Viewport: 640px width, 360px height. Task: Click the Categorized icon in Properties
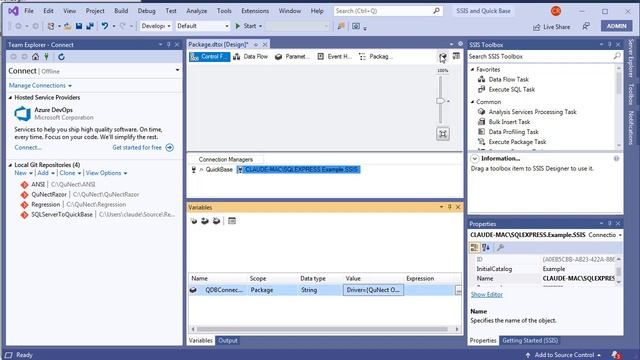474,247
